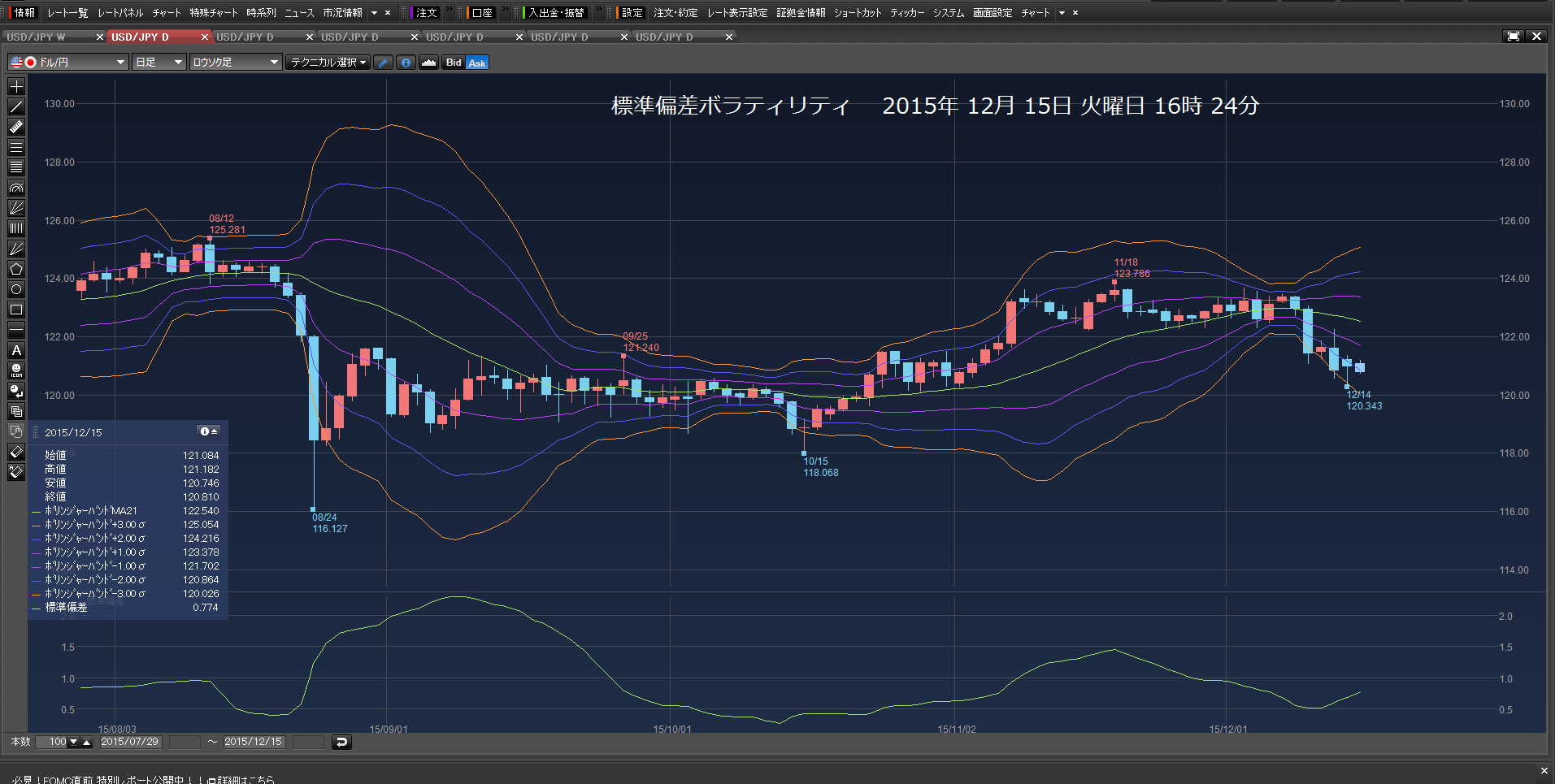Select the three horizontal lines tool
Viewport: 1555px width, 784px height.
click(x=16, y=147)
